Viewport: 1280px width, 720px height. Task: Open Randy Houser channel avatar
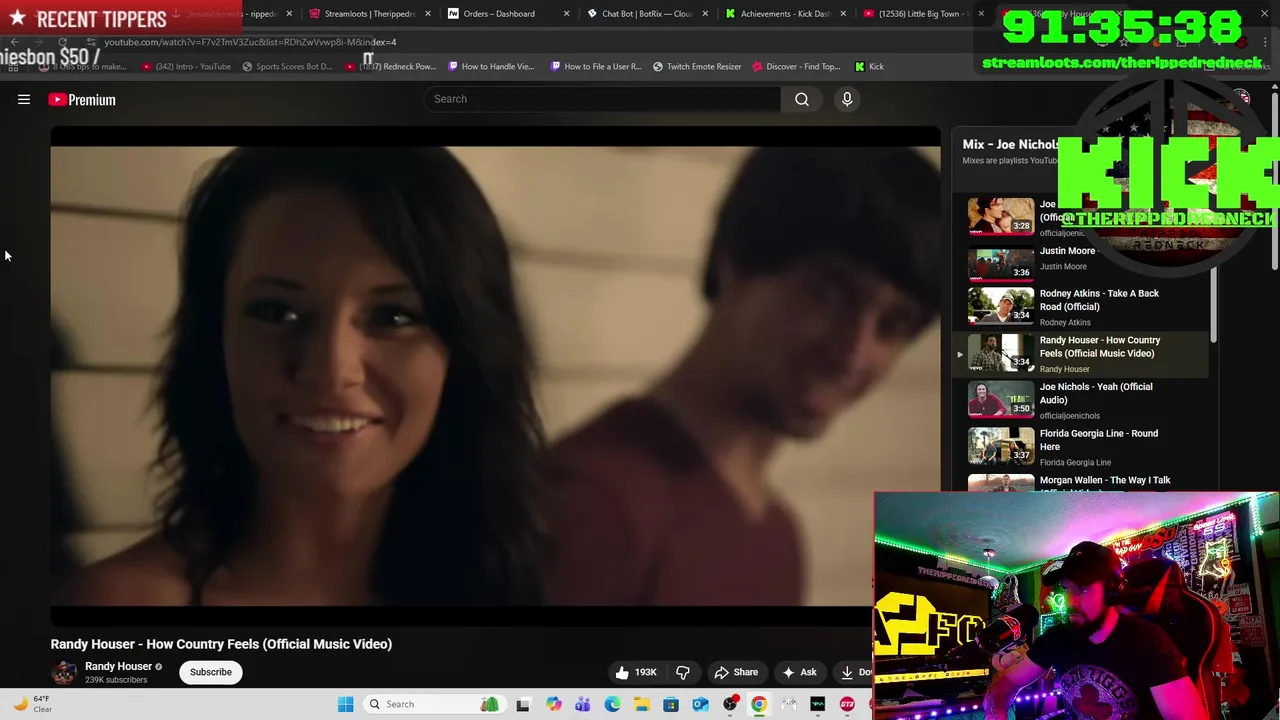(x=64, y=672)
